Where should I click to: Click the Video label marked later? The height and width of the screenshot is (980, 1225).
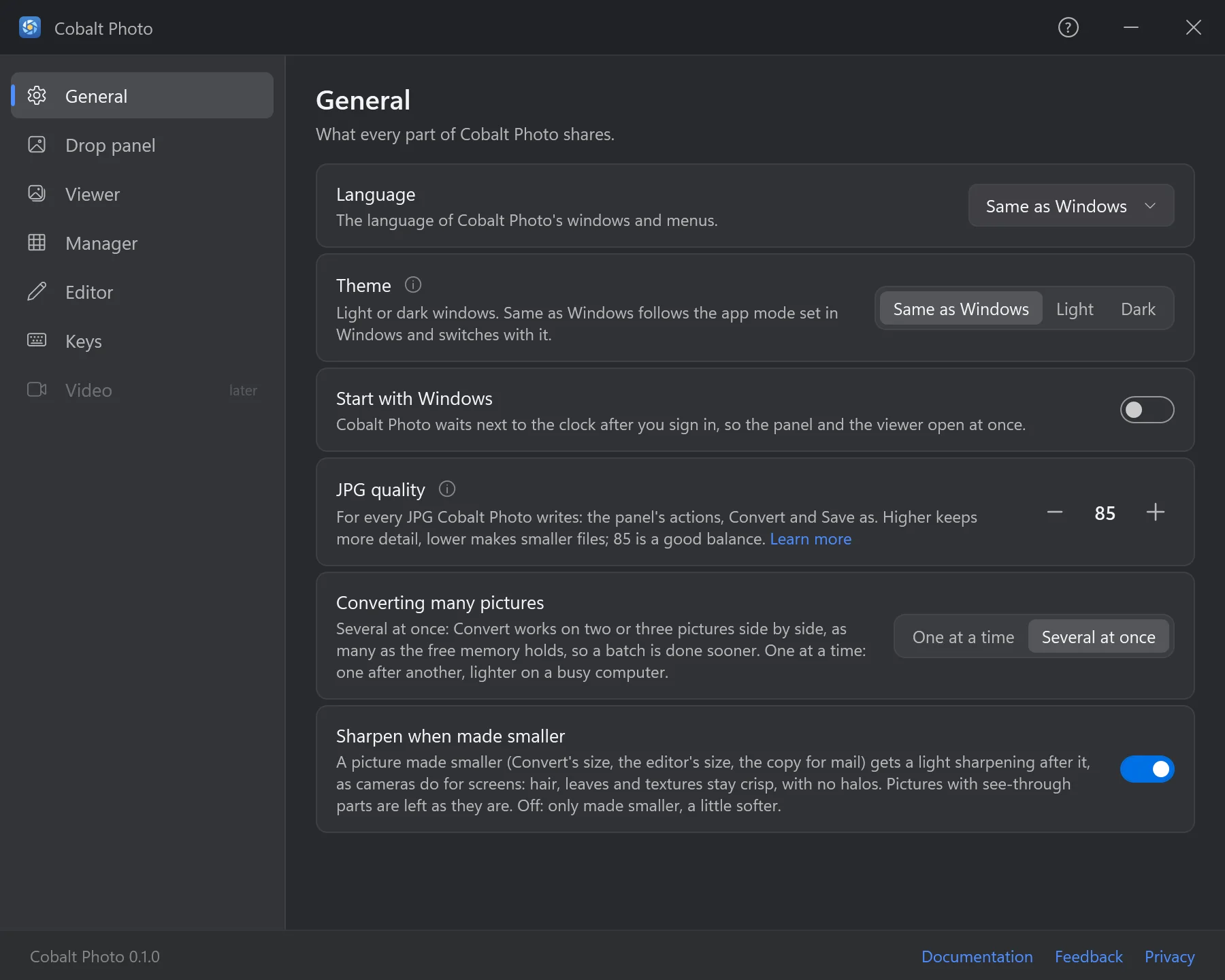[88, 390]
